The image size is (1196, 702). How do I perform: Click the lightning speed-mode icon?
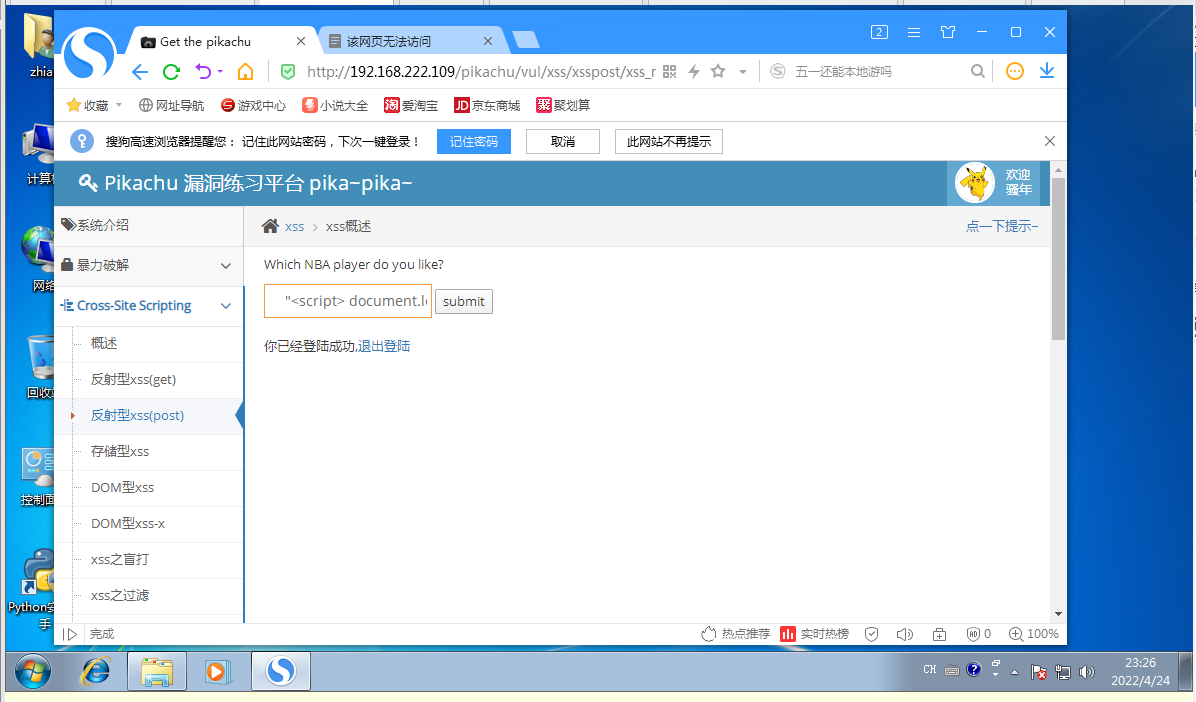[696, 71]
